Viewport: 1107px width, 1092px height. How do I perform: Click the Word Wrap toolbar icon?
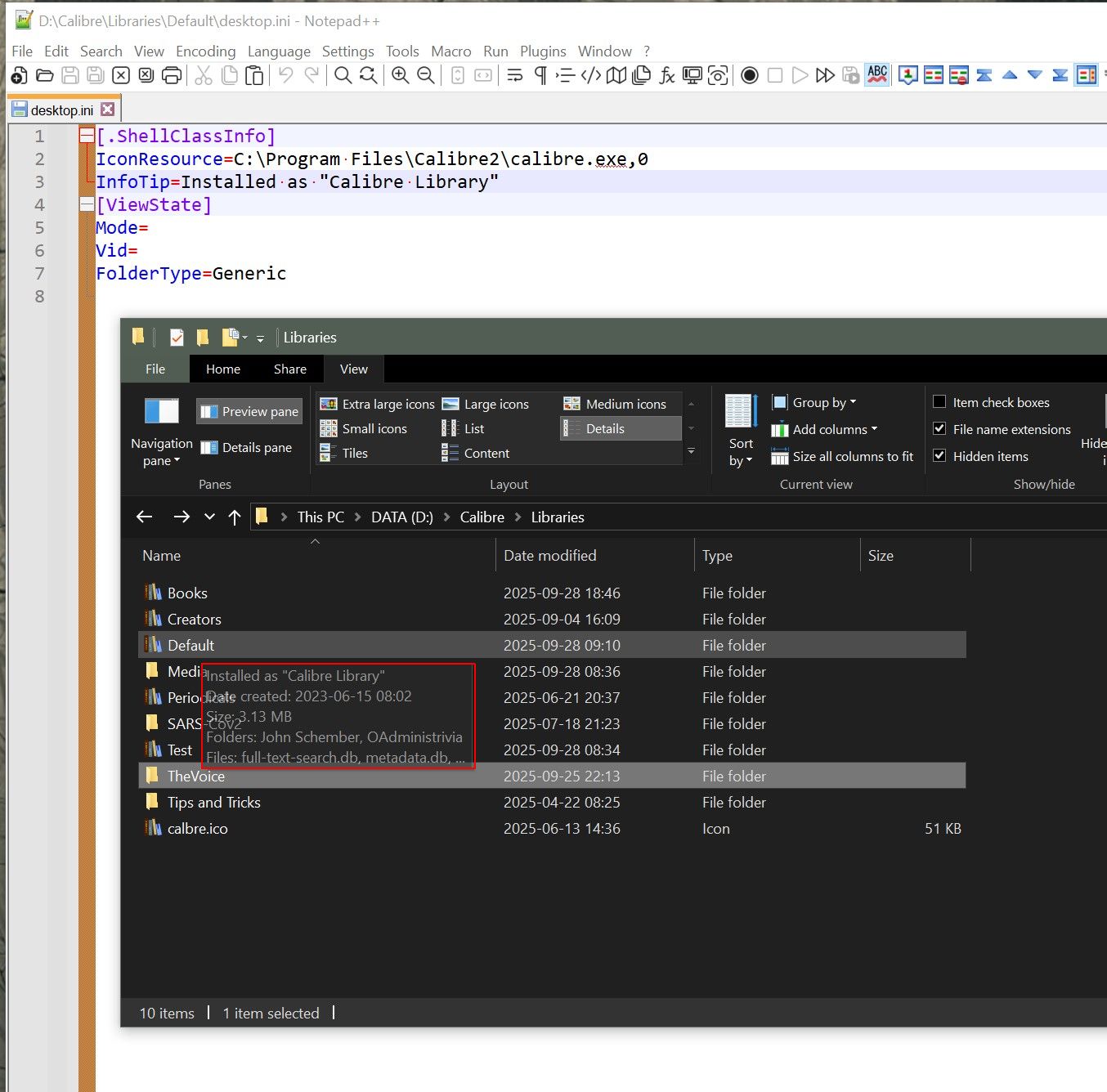point(515,76)
